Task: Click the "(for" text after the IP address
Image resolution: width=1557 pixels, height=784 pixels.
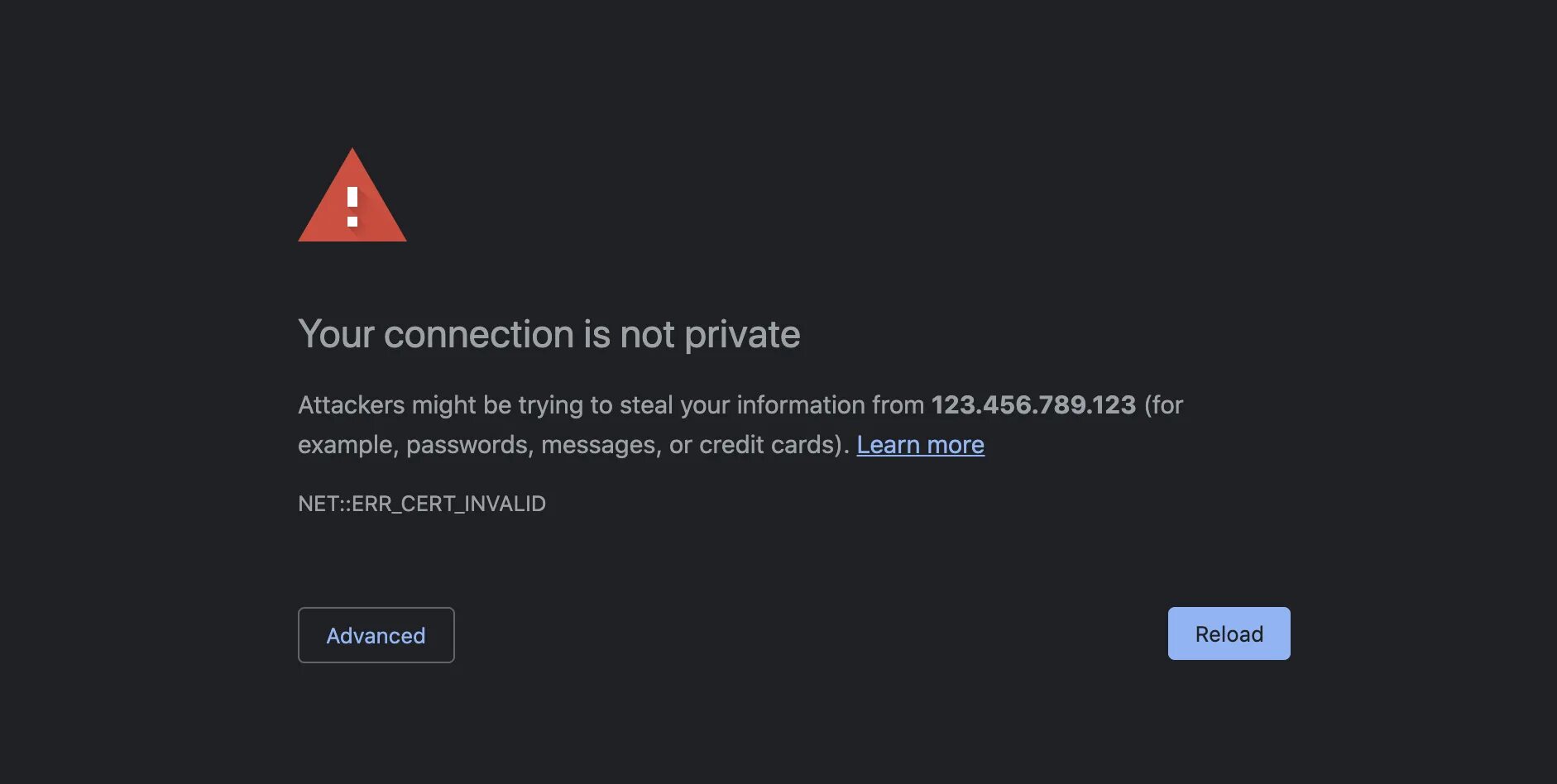Action: point(1163,405)
